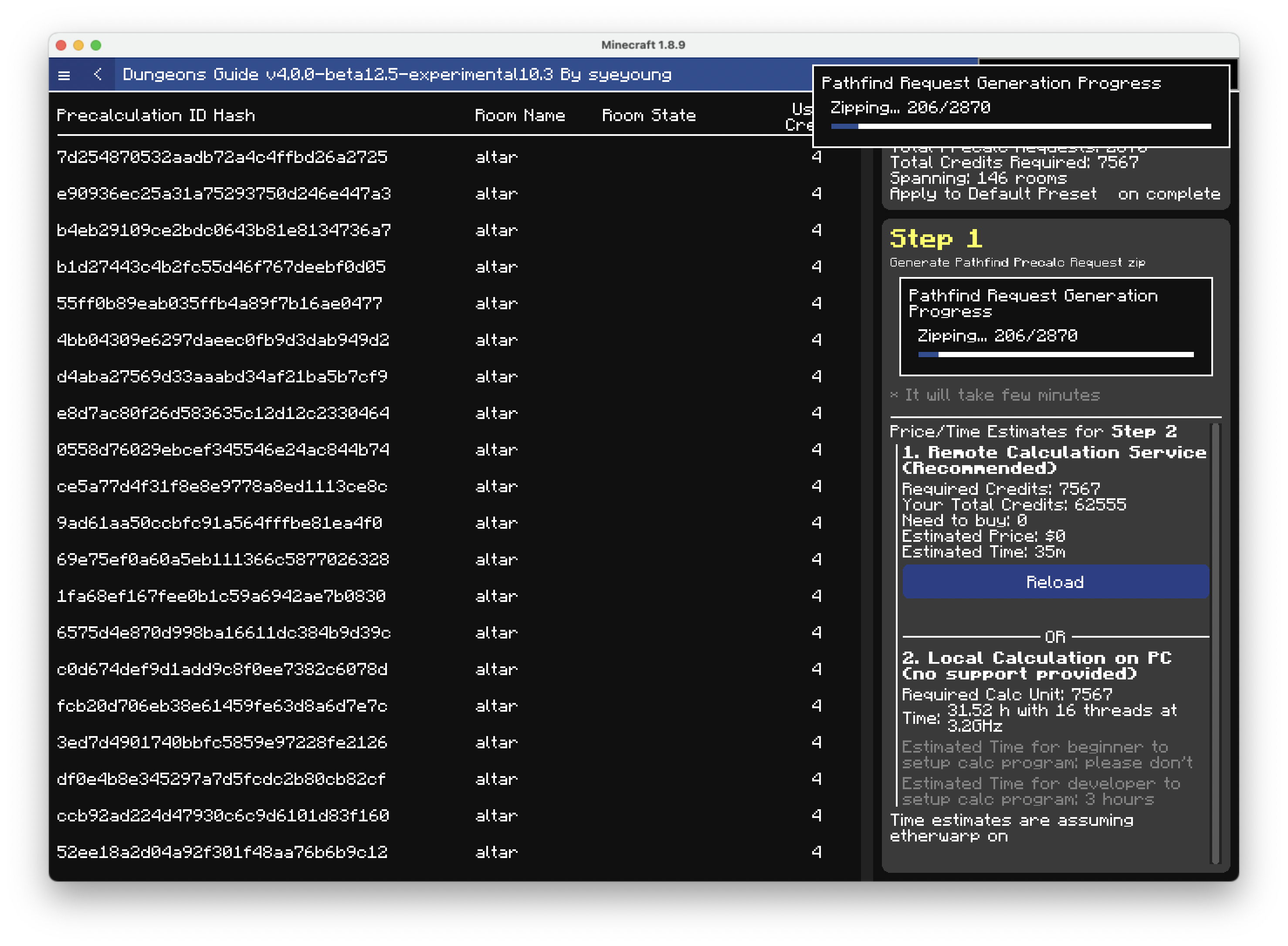Viewport: 1288px width, 946px height.
Task: Select the row with hash 52ee18a2d04a92f301f48aa76b6b9c12
Action: (x=222, y=852)
